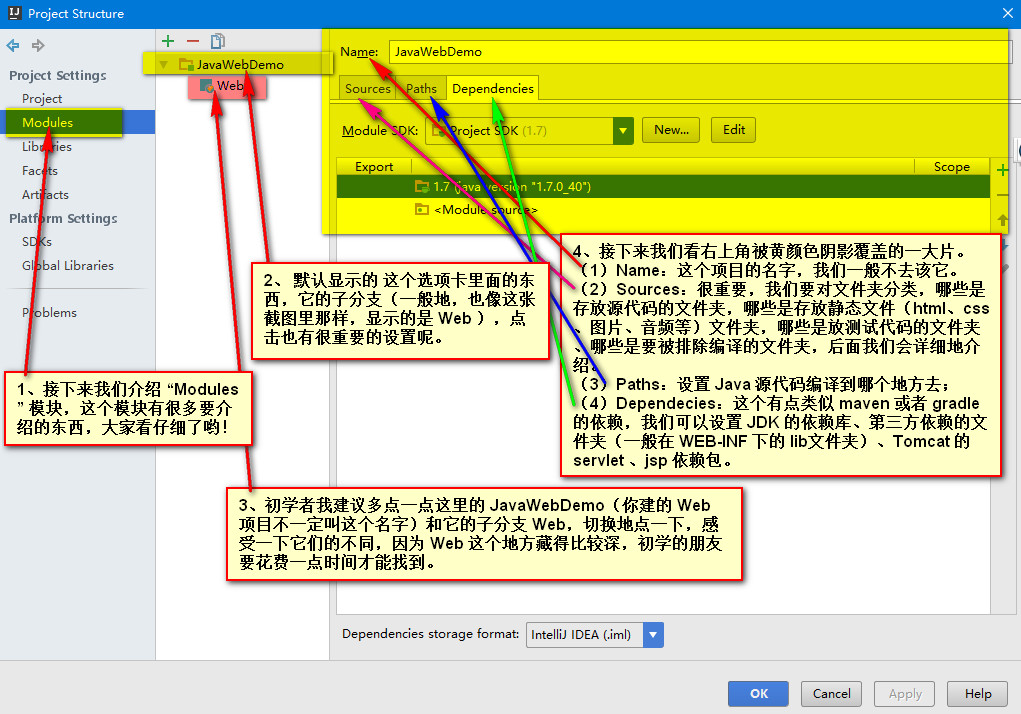Screen dimensions: 1021x714
Task: Click the Help button
Action: pyautogui.click(x=977, y=694)
